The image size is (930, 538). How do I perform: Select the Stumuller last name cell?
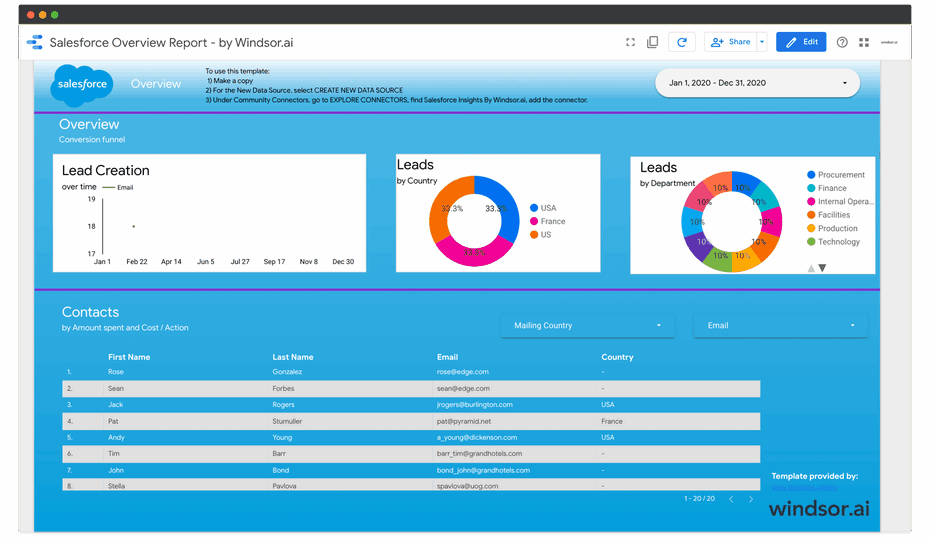(x=287, y=421)
